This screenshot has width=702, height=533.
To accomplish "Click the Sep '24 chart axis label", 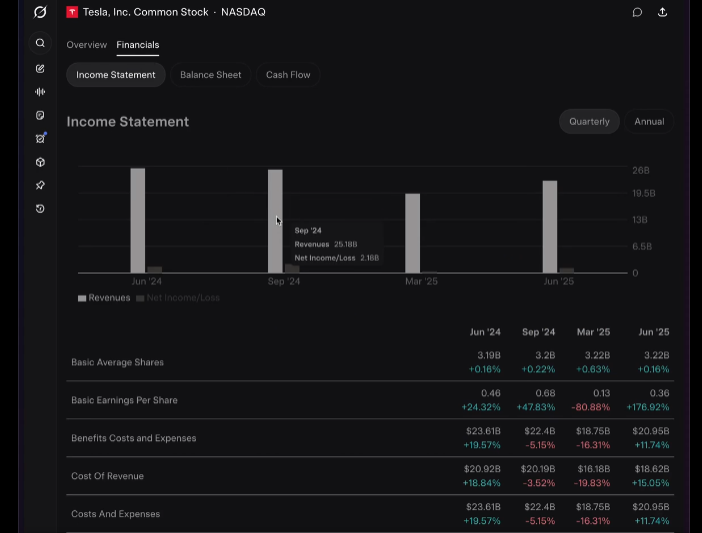I will pyautogui.click(x=284, y=281).
